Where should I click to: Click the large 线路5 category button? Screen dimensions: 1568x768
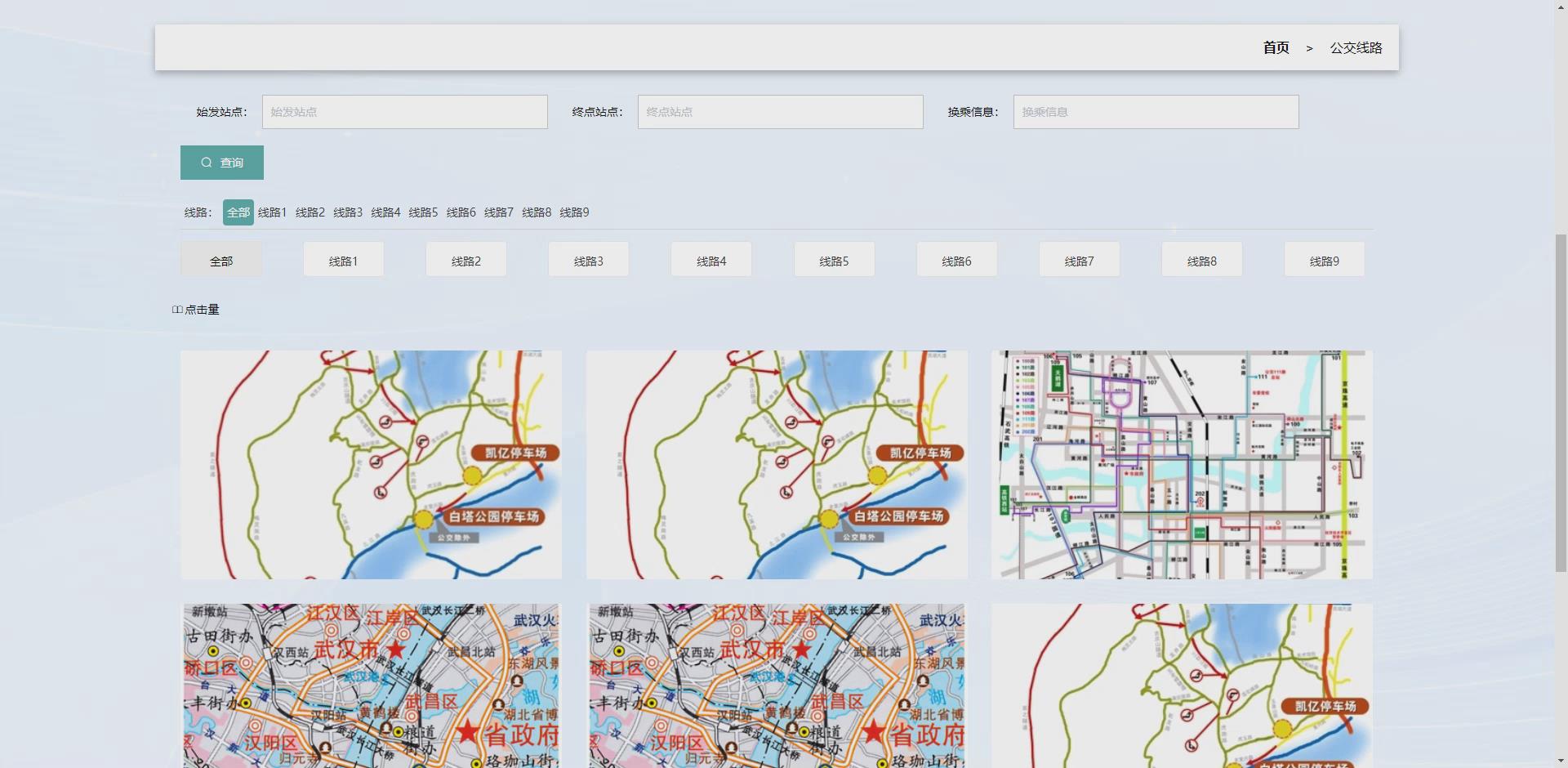pyautogui.click(x=834, y=259)
